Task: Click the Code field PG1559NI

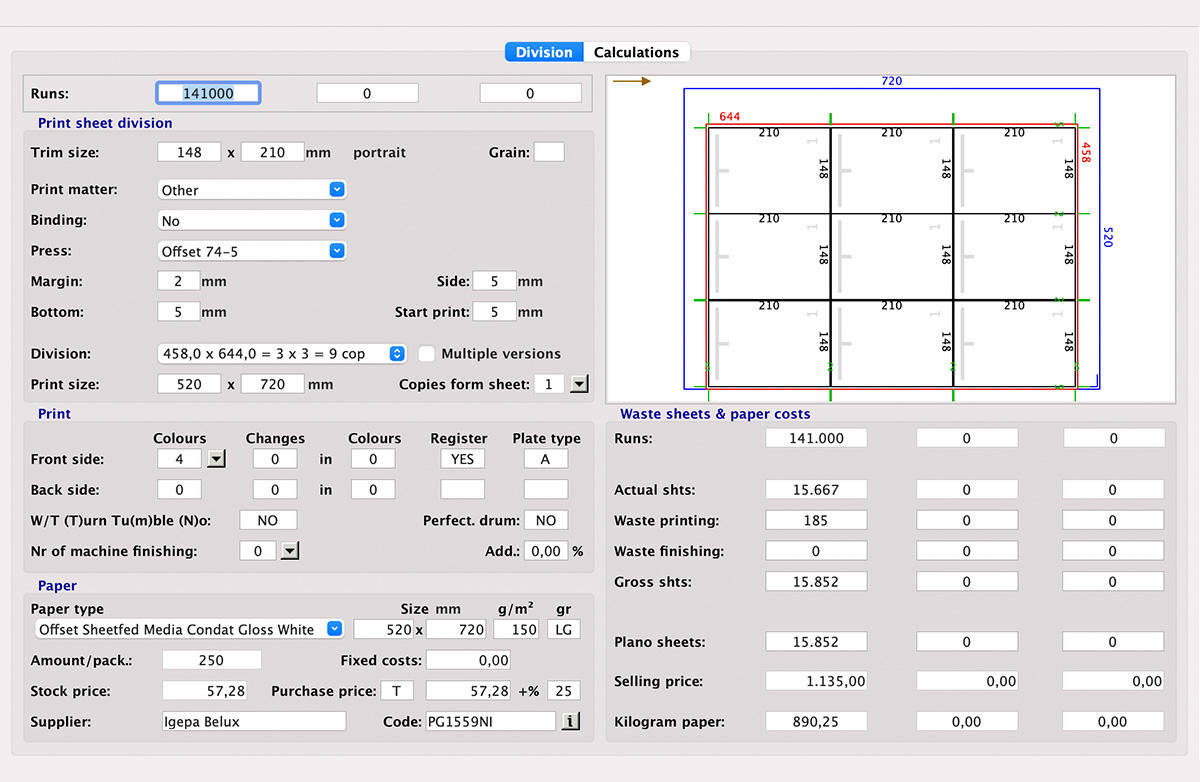Action: click(490, 721)
